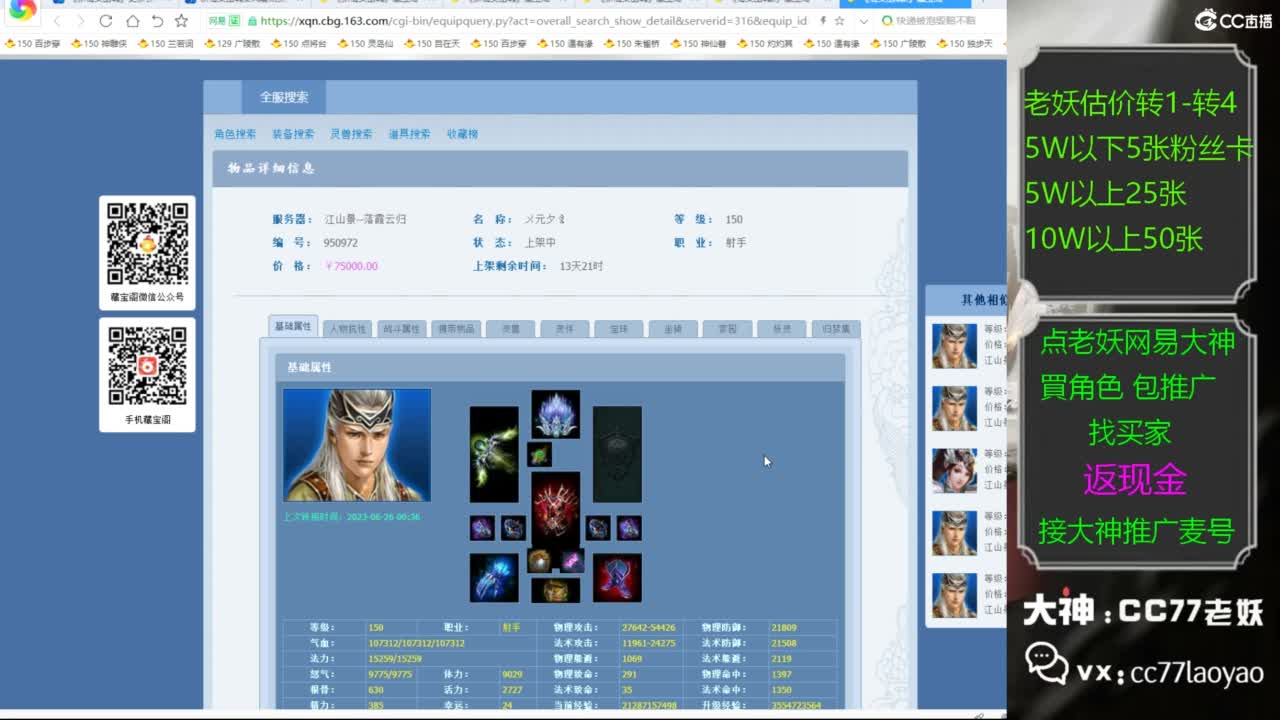The image size is (1280, 720).
Task: Switch to the 人物抗性 tab
Action: point(348,329)
